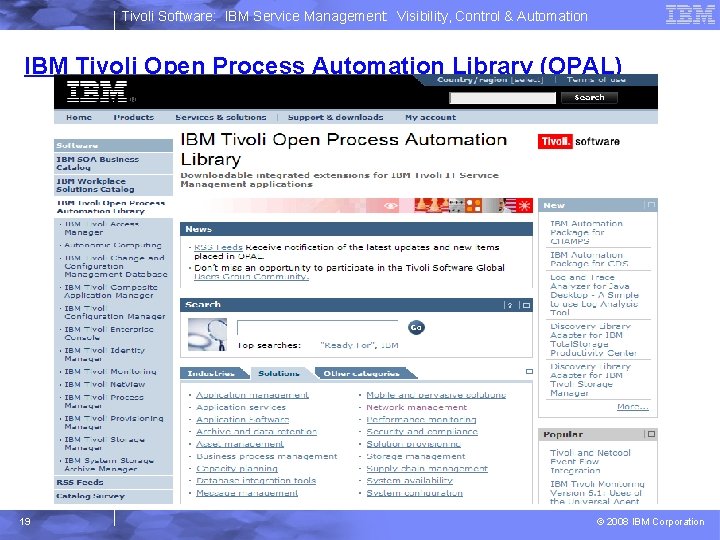Select IBM Tivoli Monitoring in sidebar
The width and height of the screenshot is (720, 540).
click(110, 371)
